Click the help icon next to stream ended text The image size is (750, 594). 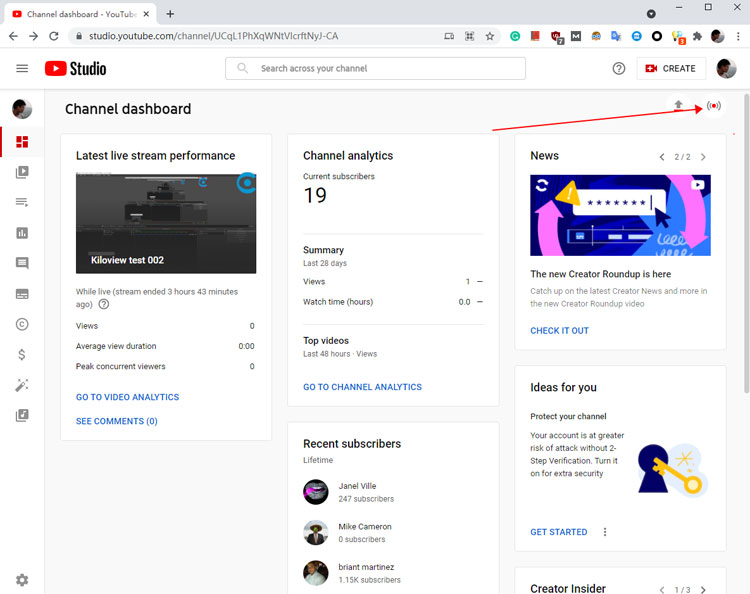coord(103,304)
